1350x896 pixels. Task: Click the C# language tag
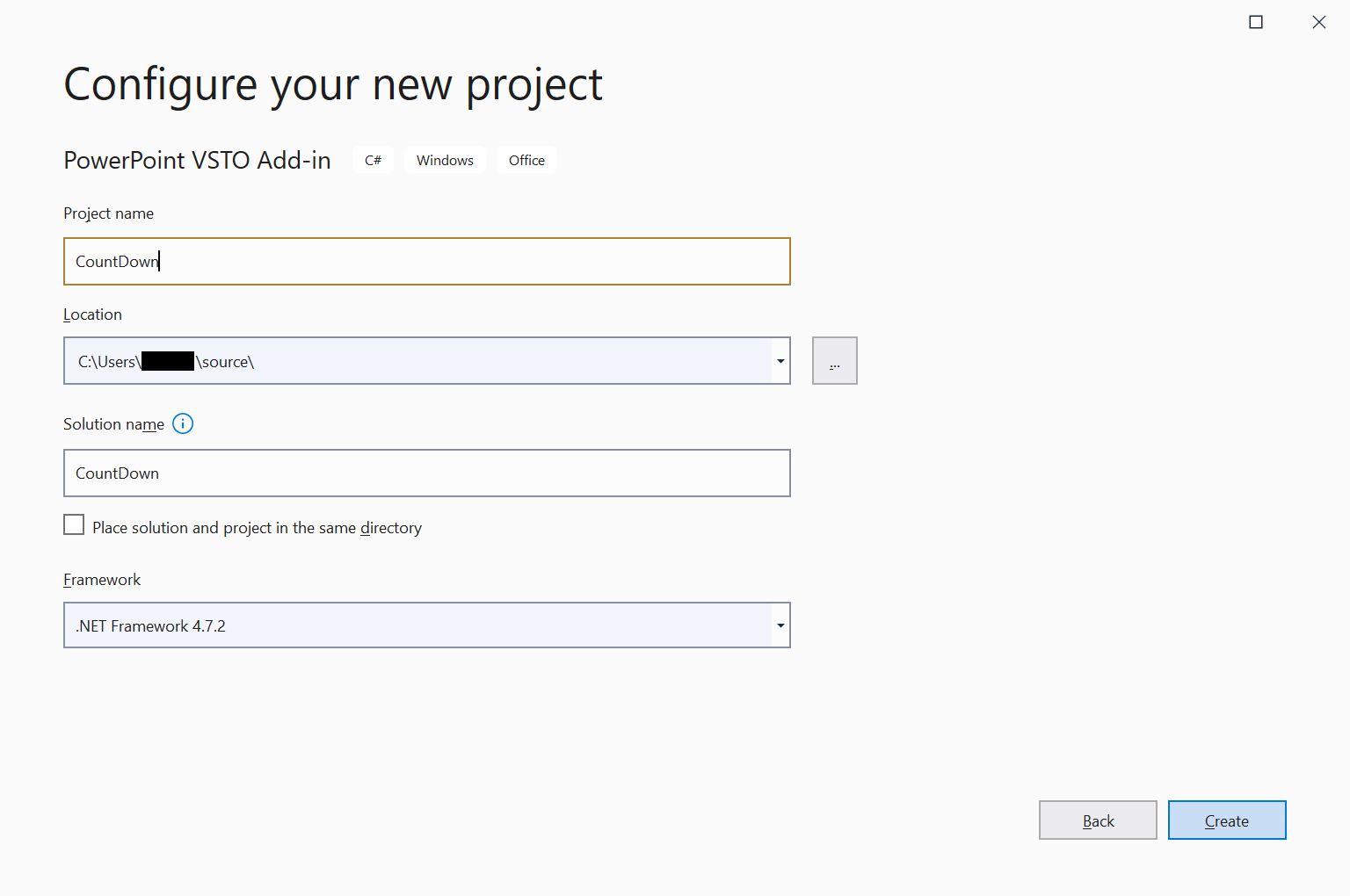pos(374,160)
